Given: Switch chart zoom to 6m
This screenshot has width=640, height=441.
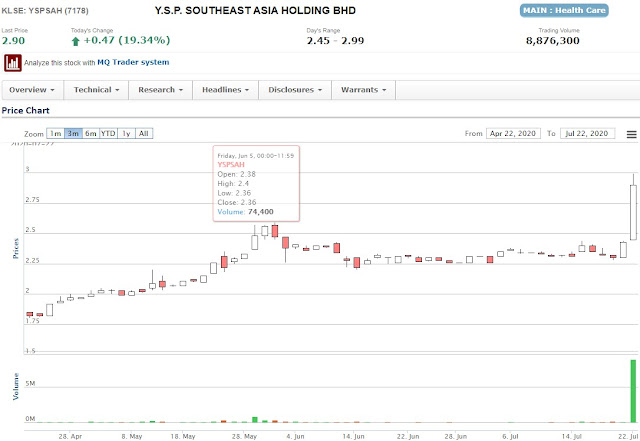Looking at the screenshot, I should (x=91, y=134).
